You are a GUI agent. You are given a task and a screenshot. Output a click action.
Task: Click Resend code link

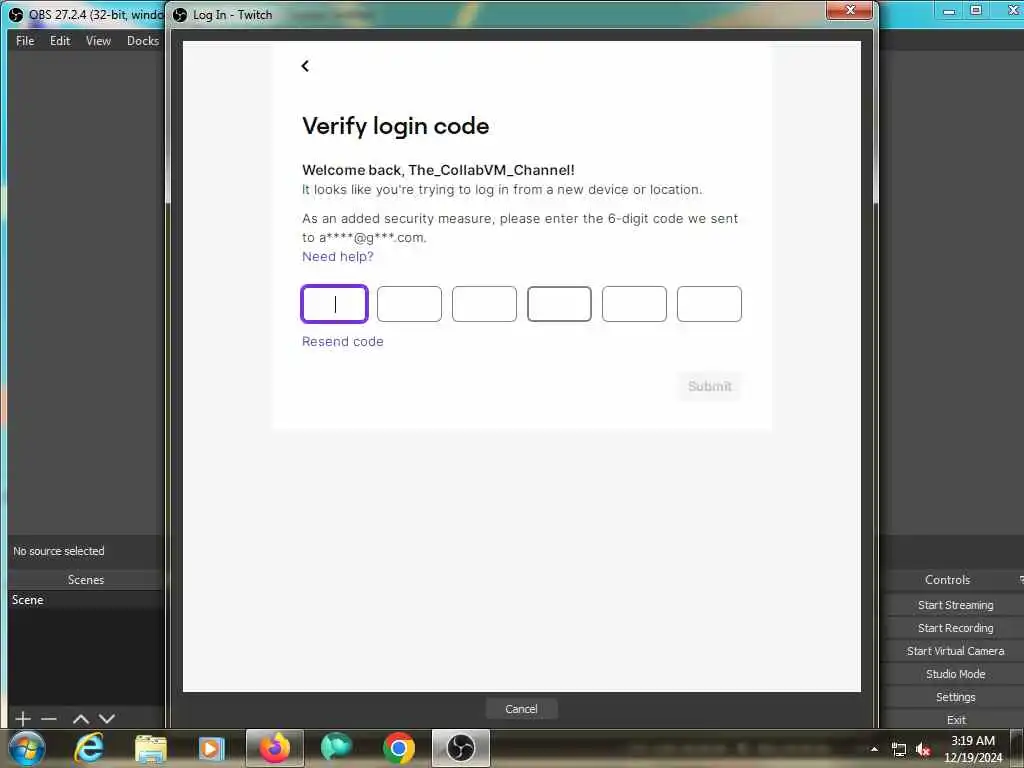(x=343, y=342)
